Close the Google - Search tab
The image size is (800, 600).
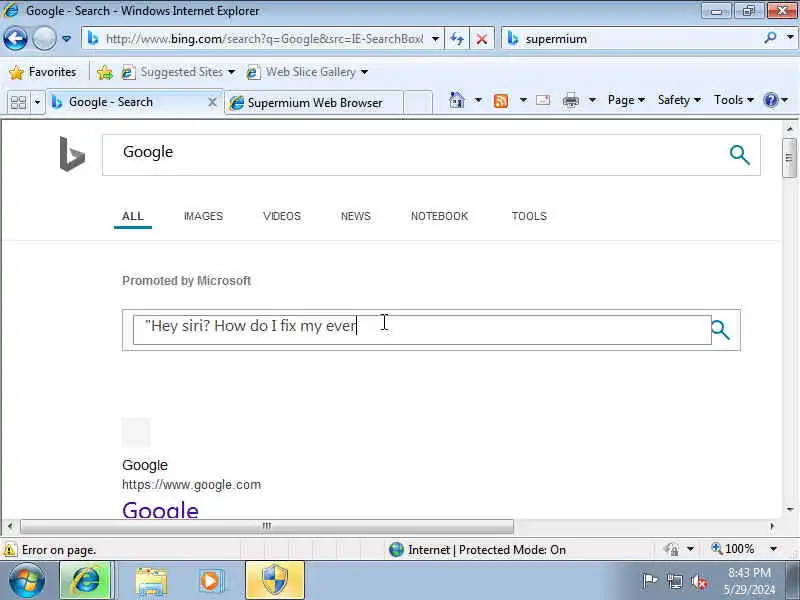pos(212,103)
